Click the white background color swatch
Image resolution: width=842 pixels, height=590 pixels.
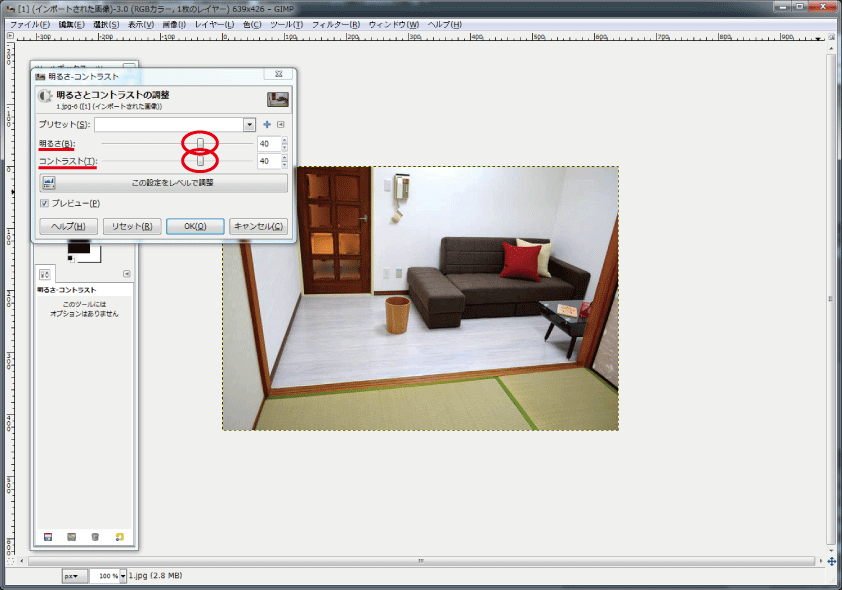tap(95, 256)
